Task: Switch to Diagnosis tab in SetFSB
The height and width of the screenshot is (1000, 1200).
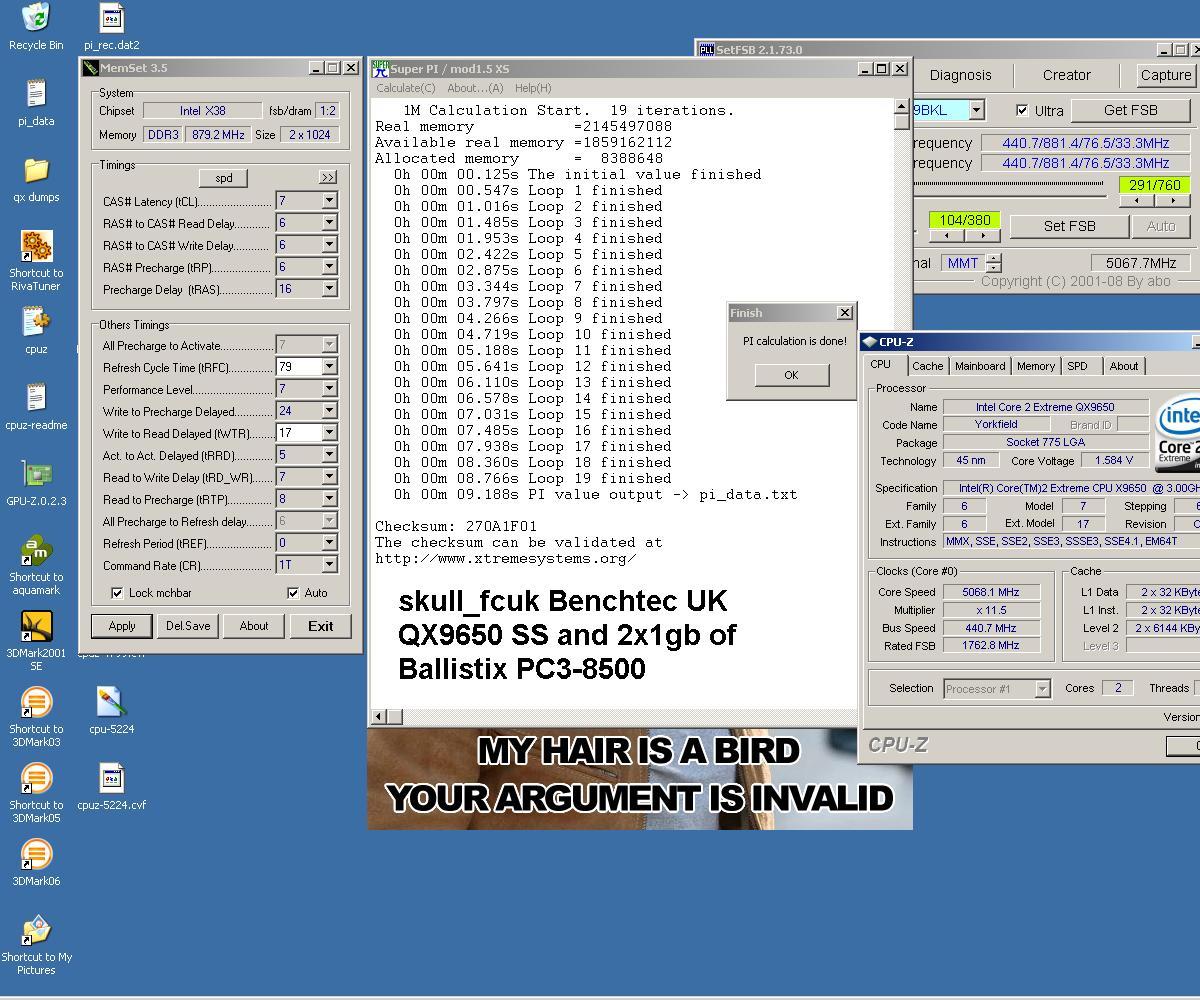Action: 960,75
